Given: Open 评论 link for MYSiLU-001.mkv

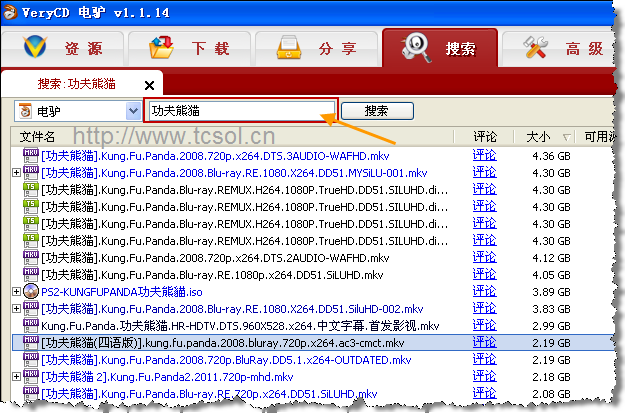Looking at the screenshot, I should click(x=484, y=172).
